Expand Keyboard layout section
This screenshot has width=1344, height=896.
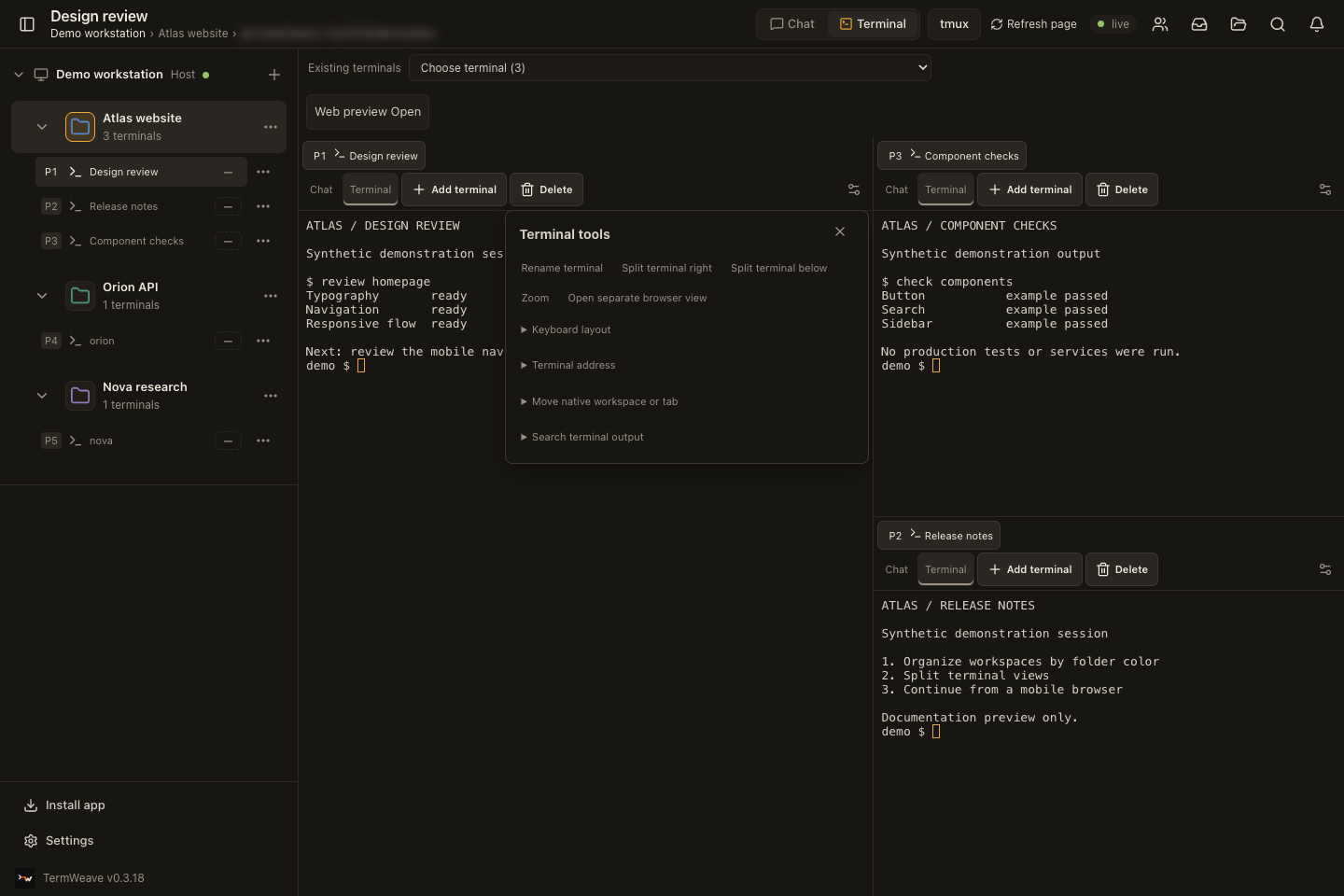pyautogui.click(x=566, y=329)
